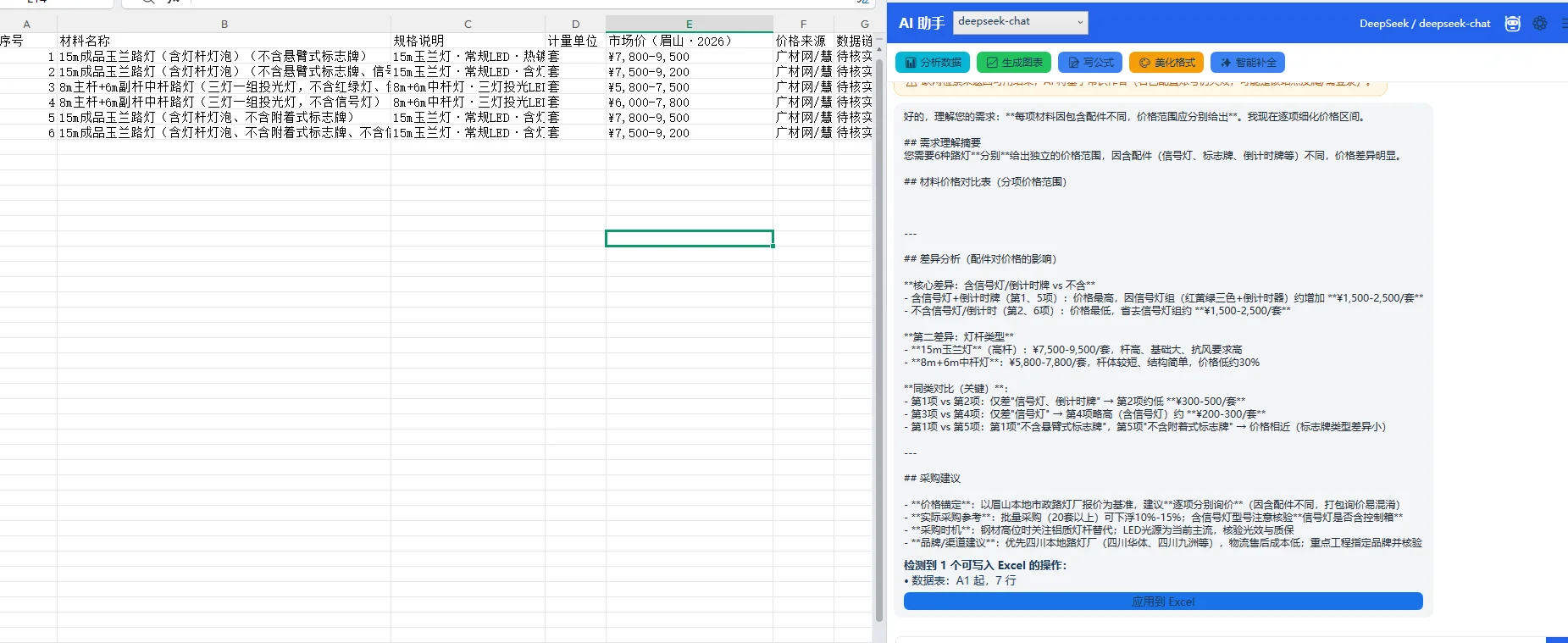Viewport: 1568px width, 643px height.
Task: Click the AI 助手 panel title
Action: click(x=922, y=23)
